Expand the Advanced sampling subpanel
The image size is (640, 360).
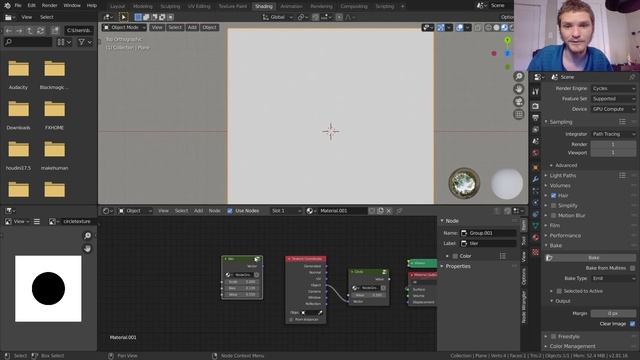(566, 165)
